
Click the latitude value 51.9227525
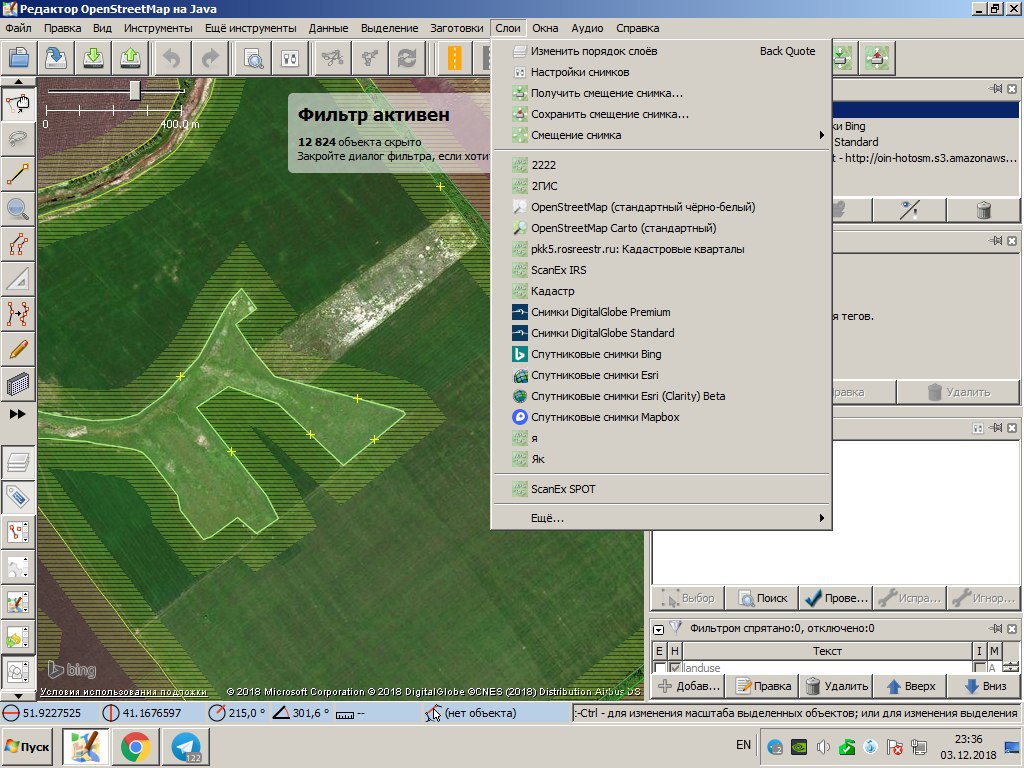click(x=52, y=713)
